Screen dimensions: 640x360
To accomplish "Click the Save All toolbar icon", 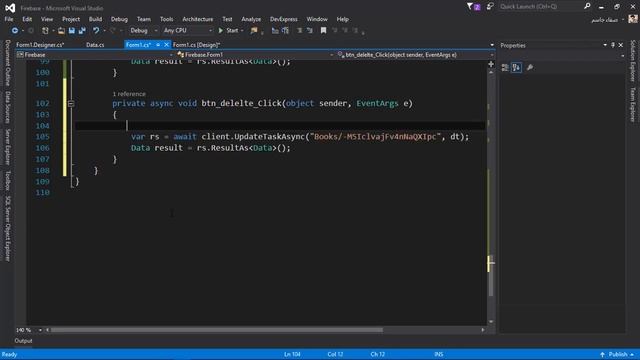I will pyautogui.click(x=82, y=31).
